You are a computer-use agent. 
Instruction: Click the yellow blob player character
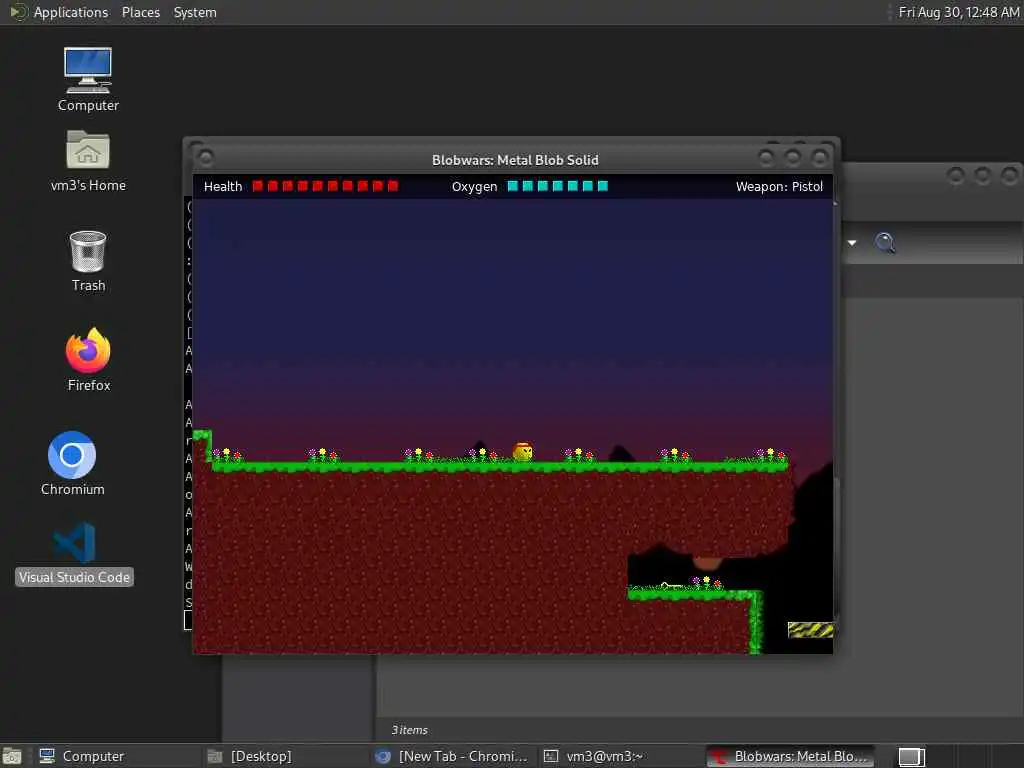click(x=522, y=452)
